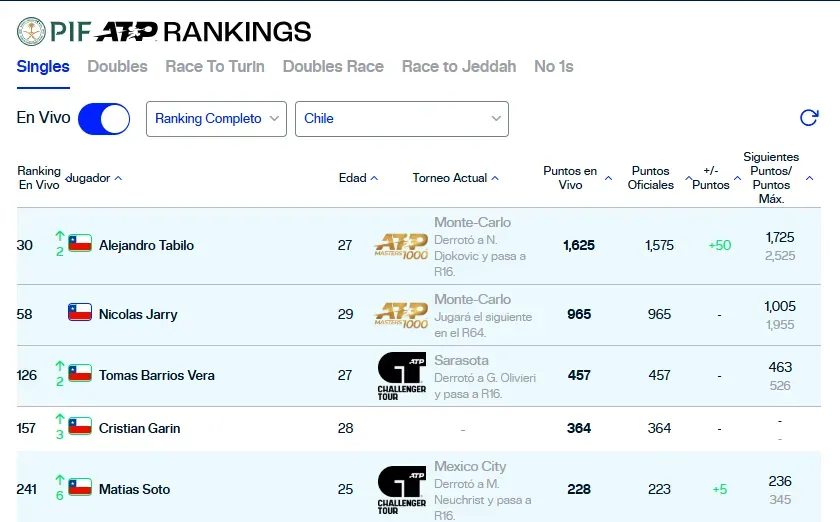Turn off the En Vivo toggle
The width and height of the screenshot is (840, 522).
[104, 118]
